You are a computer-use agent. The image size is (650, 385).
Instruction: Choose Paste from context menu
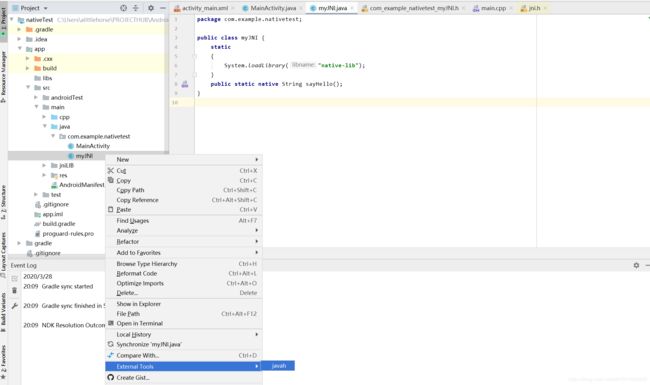(x=184, y=210)
